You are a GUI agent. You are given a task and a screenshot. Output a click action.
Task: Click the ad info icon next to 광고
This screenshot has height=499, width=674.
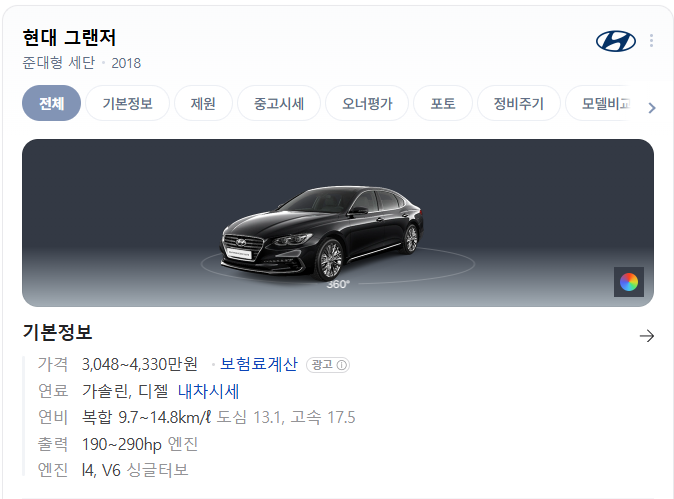[342, 365]
